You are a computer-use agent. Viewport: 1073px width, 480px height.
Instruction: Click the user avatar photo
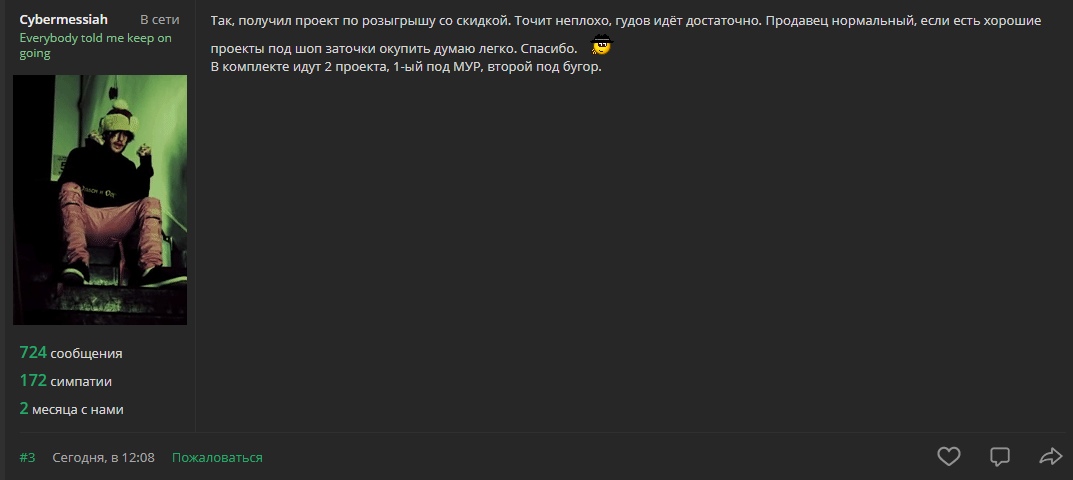coord(100,200)
